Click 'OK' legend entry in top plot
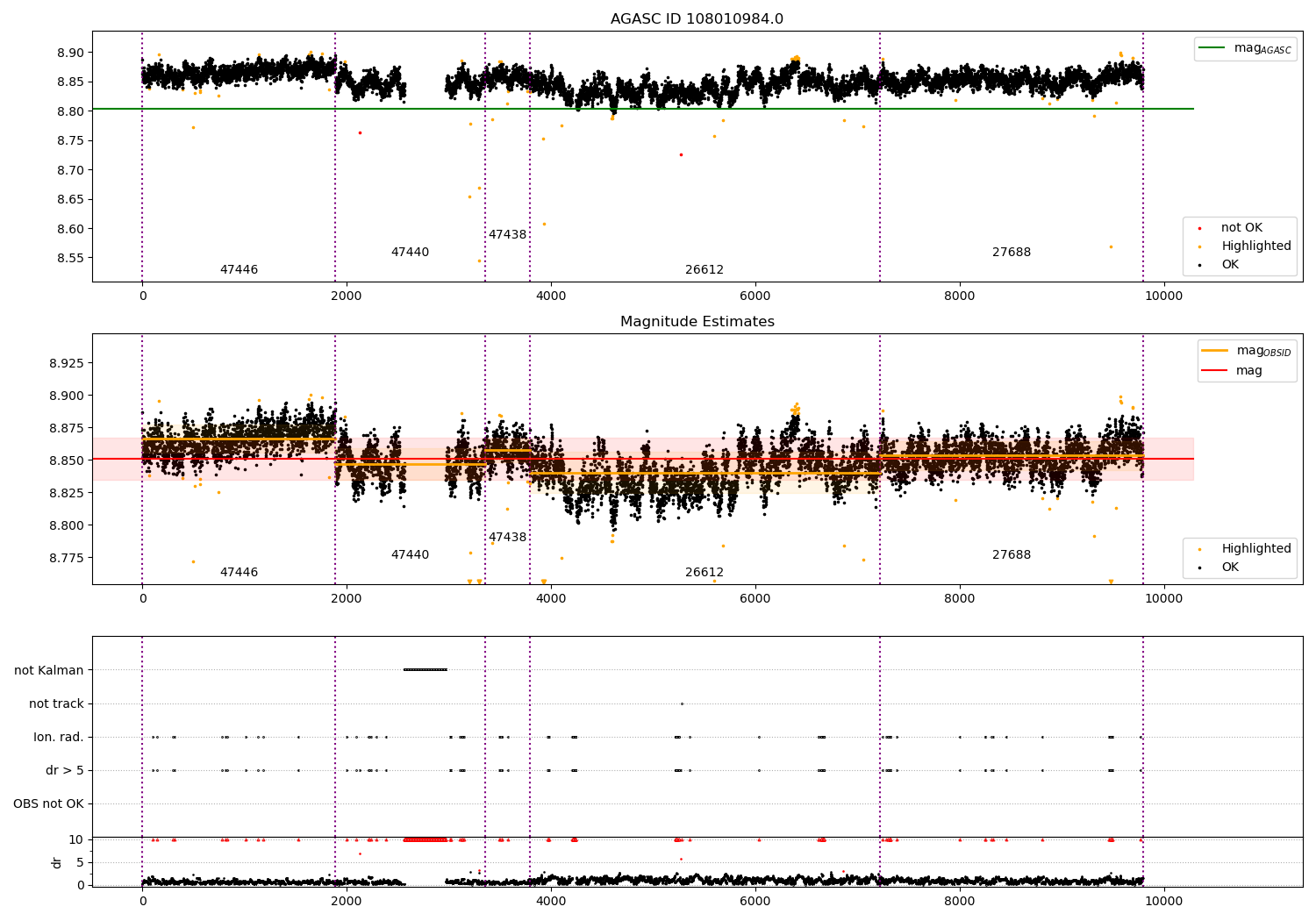This screenshot has height=921, width=1316. 1219,265
